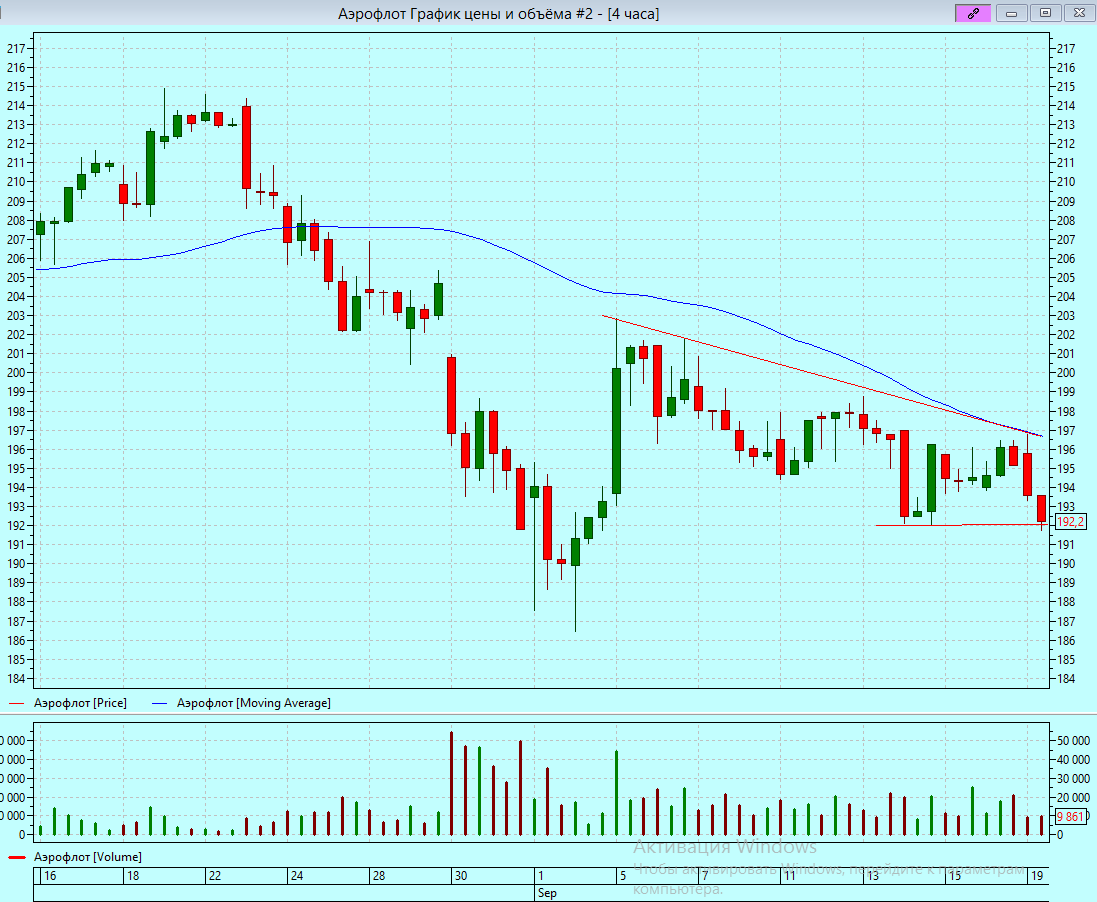Click the date label 30 on time axis
This screenshot has height=902, width=1097.
tap(460, 875)
